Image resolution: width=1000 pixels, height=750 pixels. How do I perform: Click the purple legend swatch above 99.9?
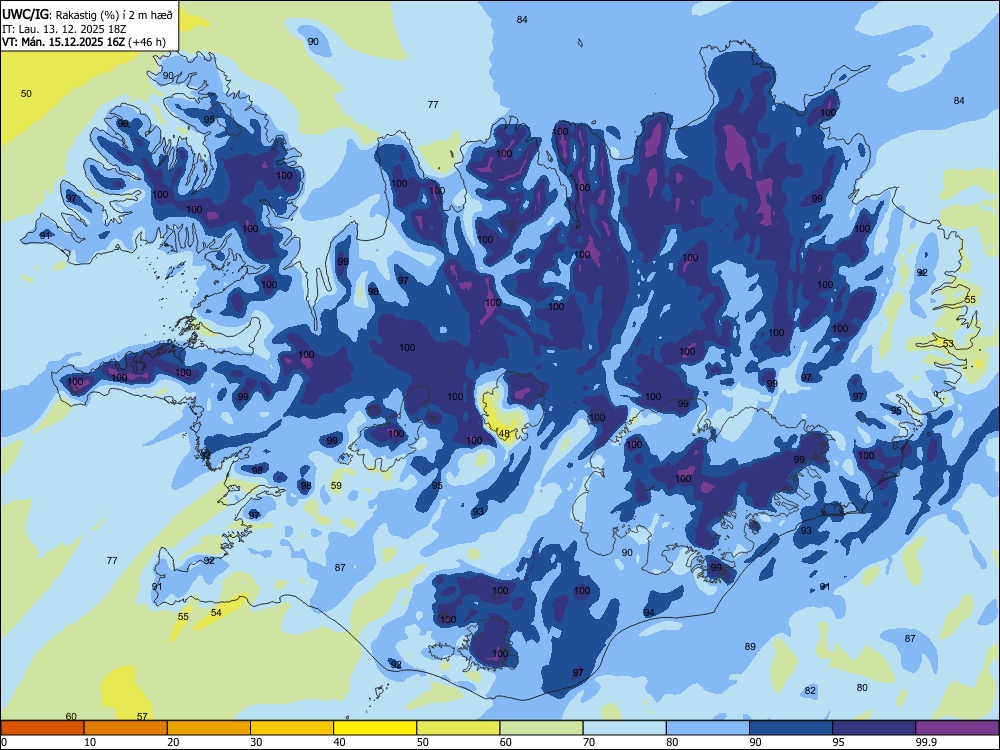(x=957, y=728)
